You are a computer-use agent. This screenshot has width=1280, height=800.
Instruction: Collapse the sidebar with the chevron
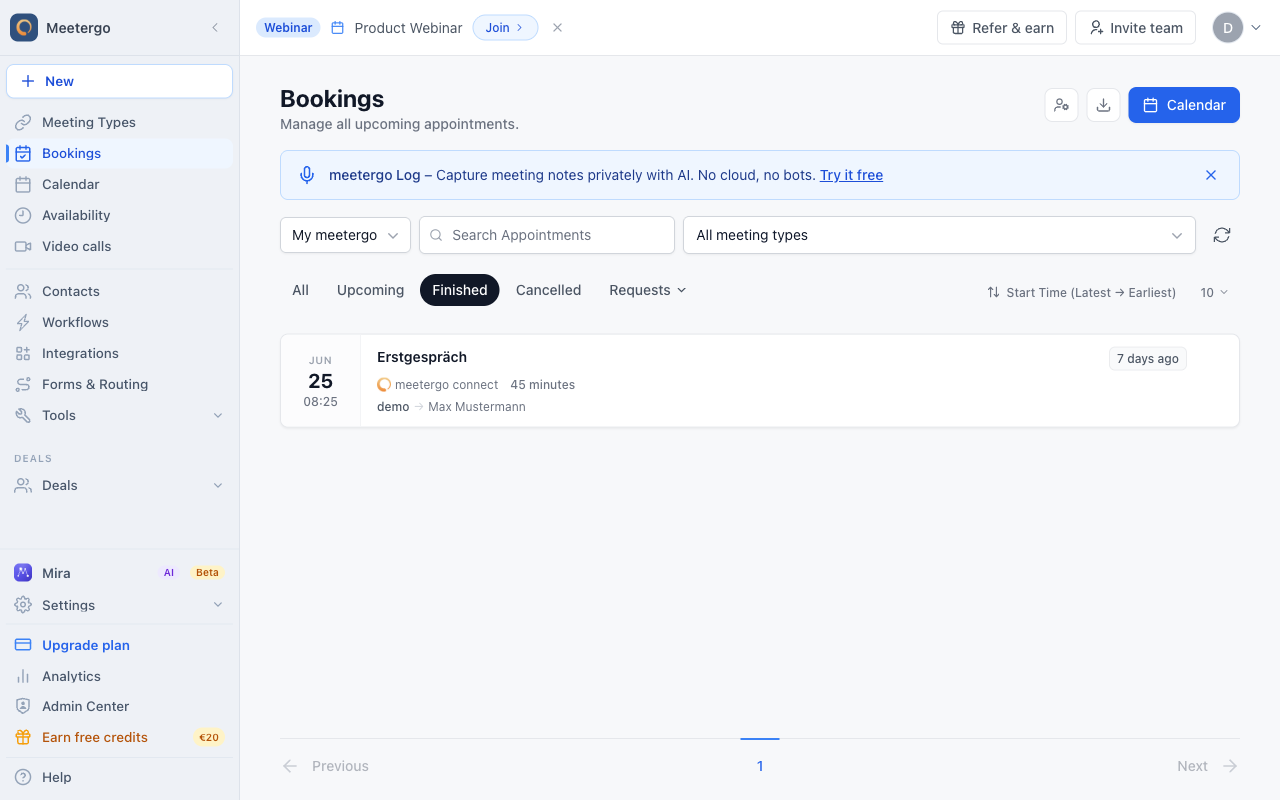coord(215,28)
